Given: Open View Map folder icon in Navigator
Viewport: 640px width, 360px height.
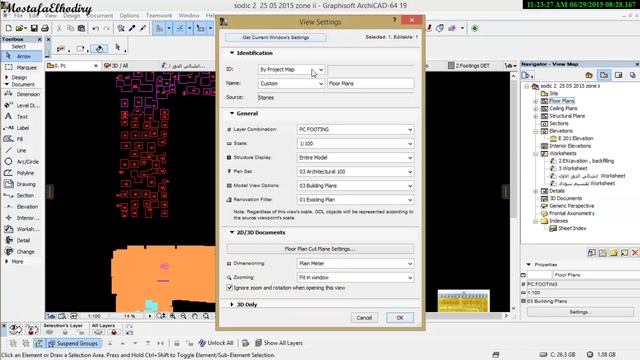Looking at the screenshot, I should point(604,75).
